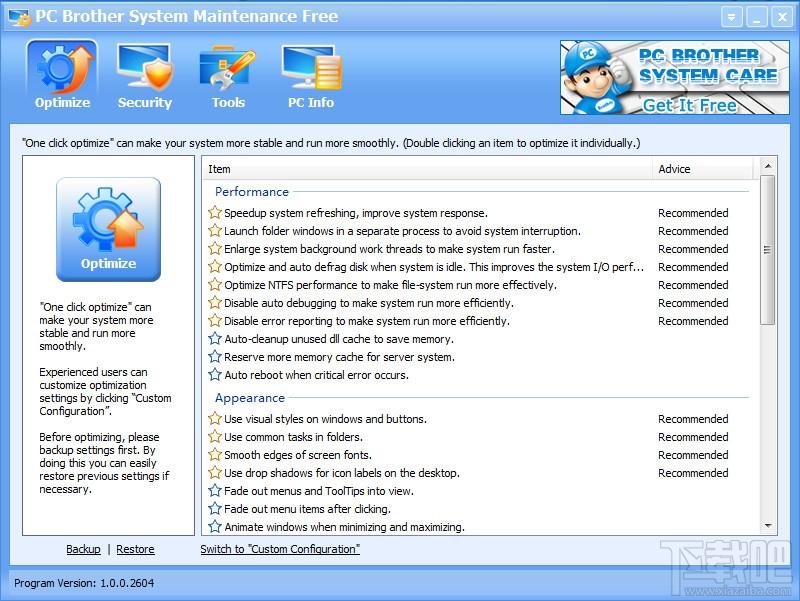
Task: Click star icon for Launch folder windows item
Action: click(x=215, y=231)
